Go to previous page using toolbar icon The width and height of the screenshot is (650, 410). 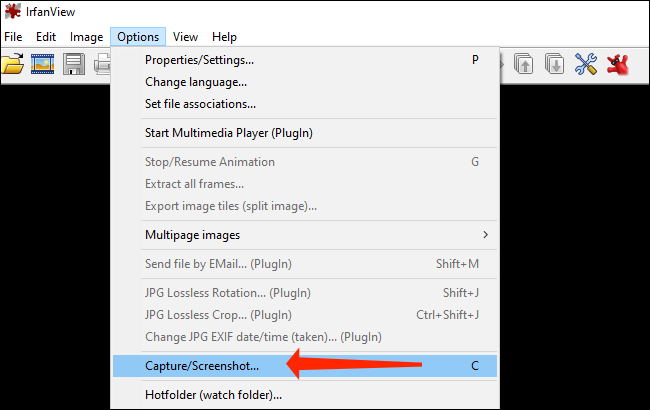(523, 65)
